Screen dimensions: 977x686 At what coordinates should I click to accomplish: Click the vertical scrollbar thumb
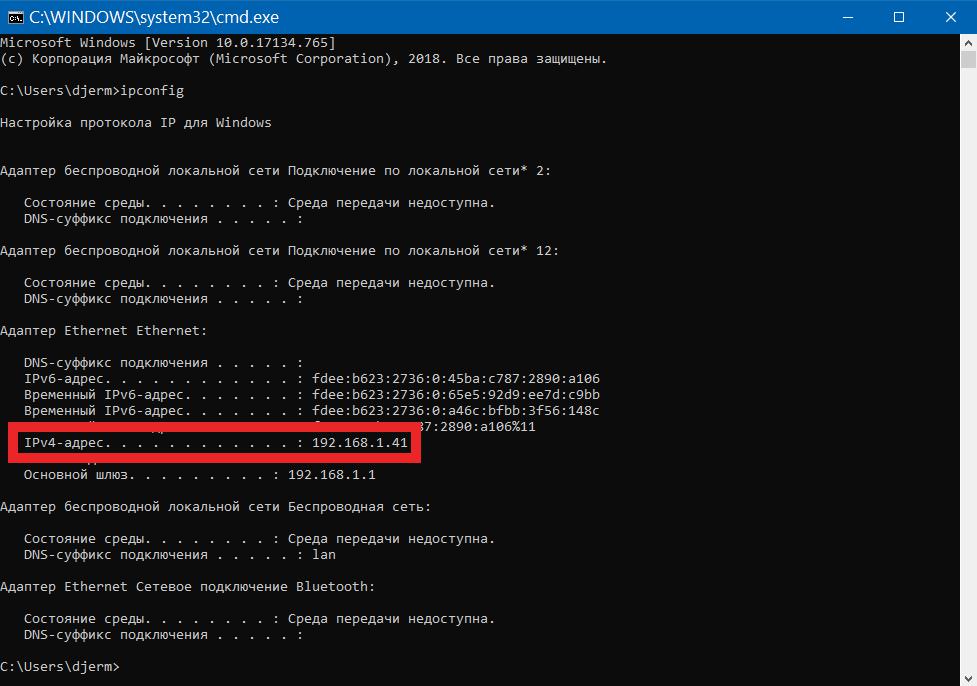point(968,62)
